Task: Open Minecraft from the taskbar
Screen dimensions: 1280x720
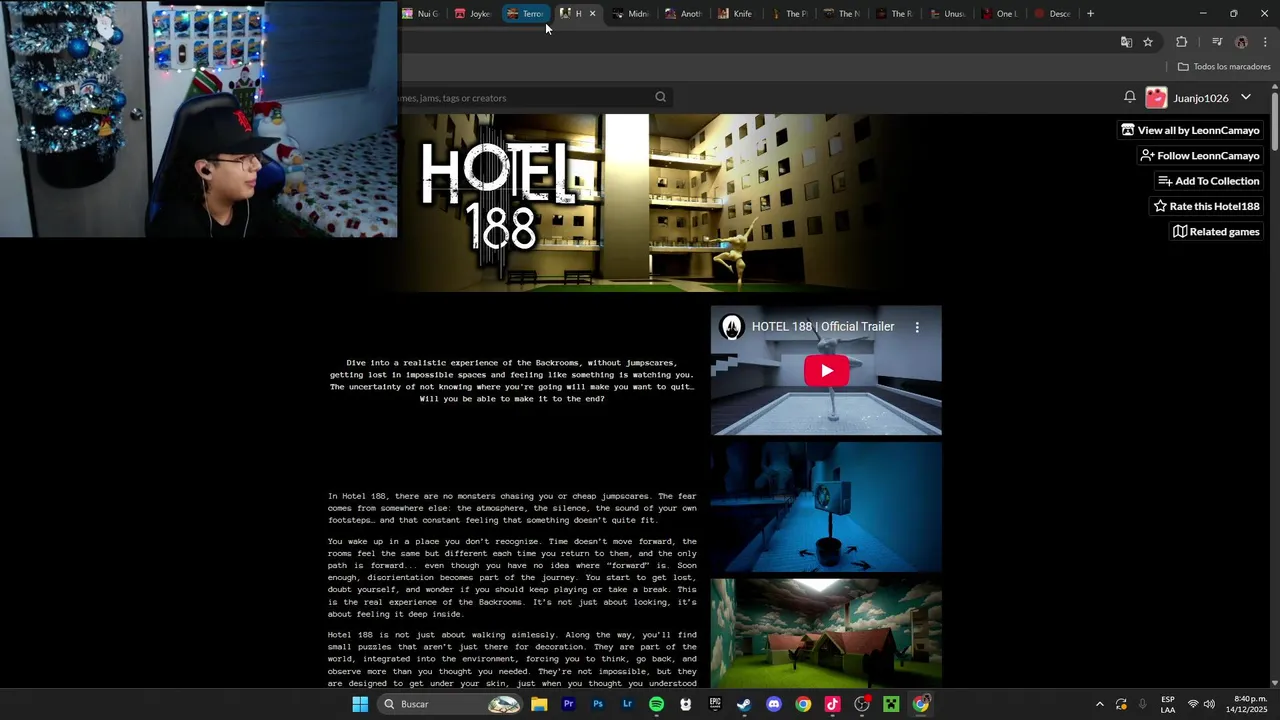Action: click(x=891, y=704)
